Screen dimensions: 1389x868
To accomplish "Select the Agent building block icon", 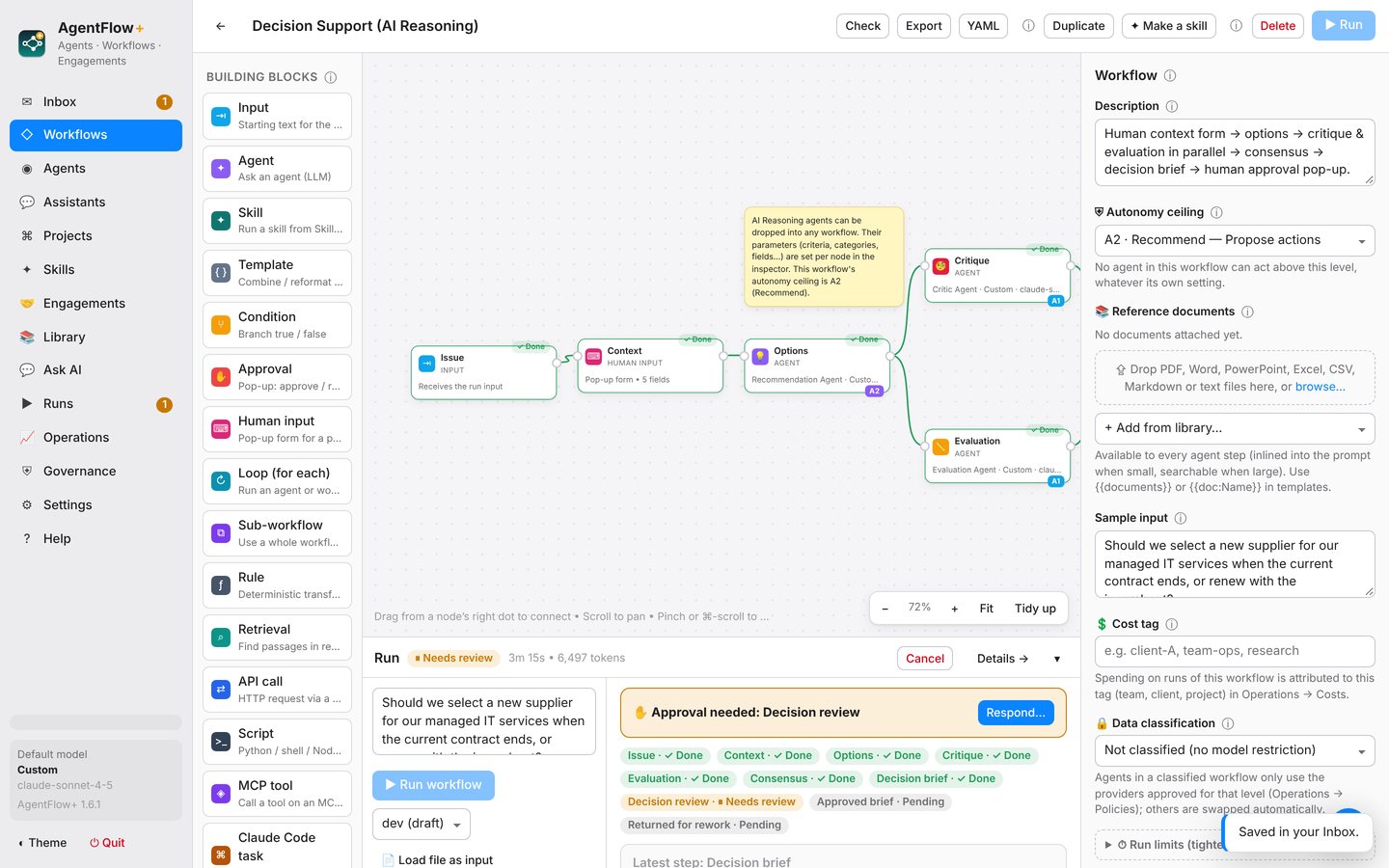I will point(221,168).
